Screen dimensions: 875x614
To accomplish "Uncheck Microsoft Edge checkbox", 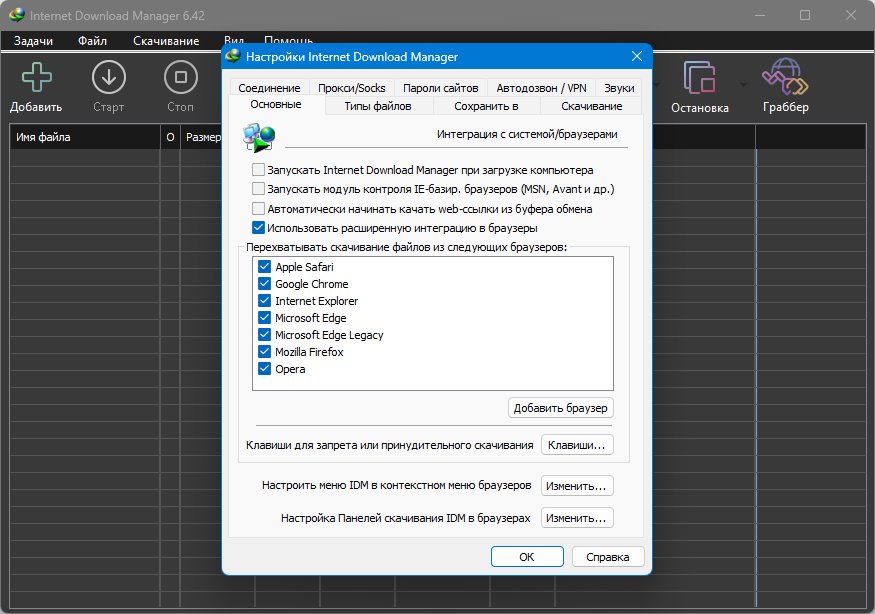I will (265, 318).
